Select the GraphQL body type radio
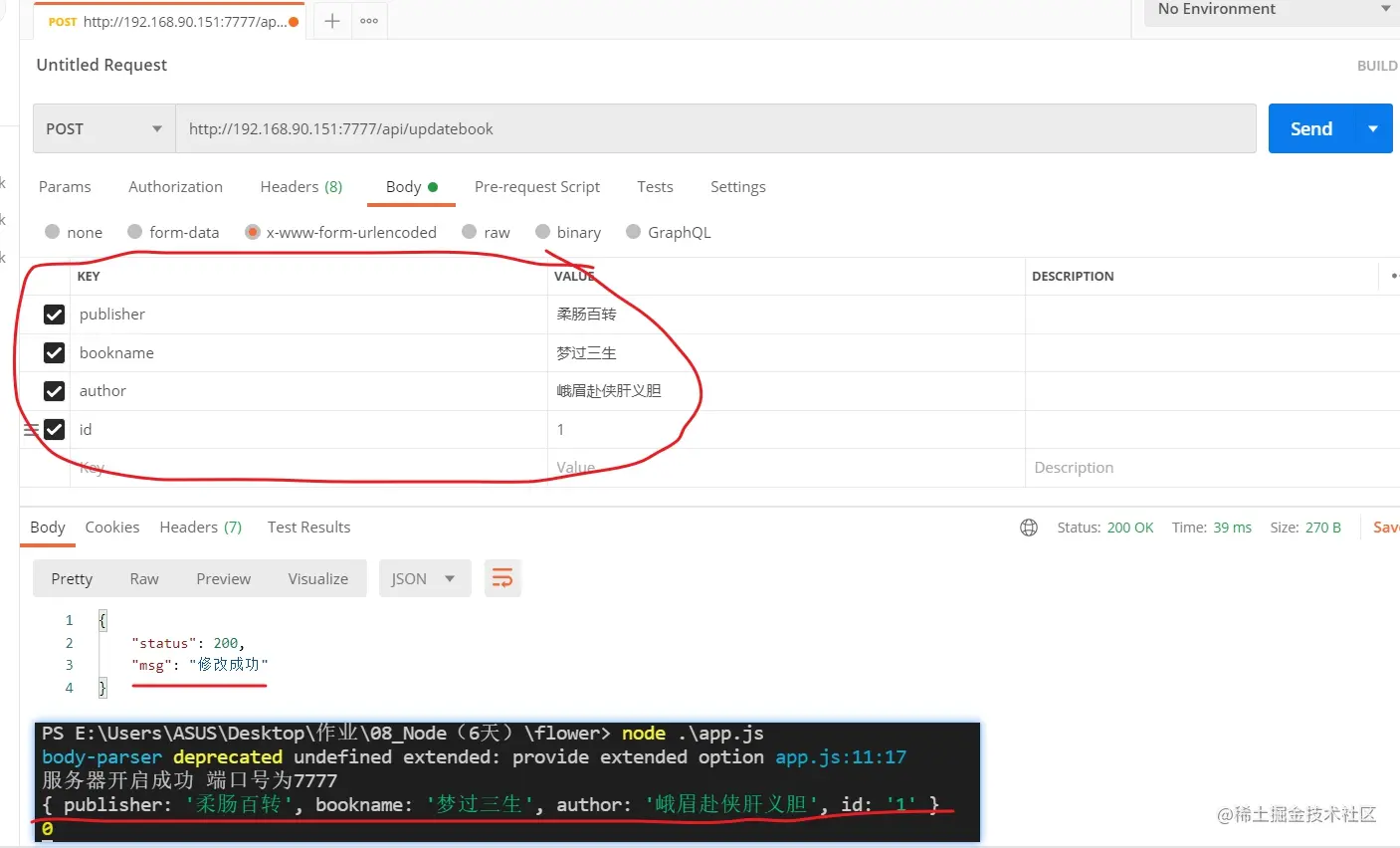 (633, 232)
